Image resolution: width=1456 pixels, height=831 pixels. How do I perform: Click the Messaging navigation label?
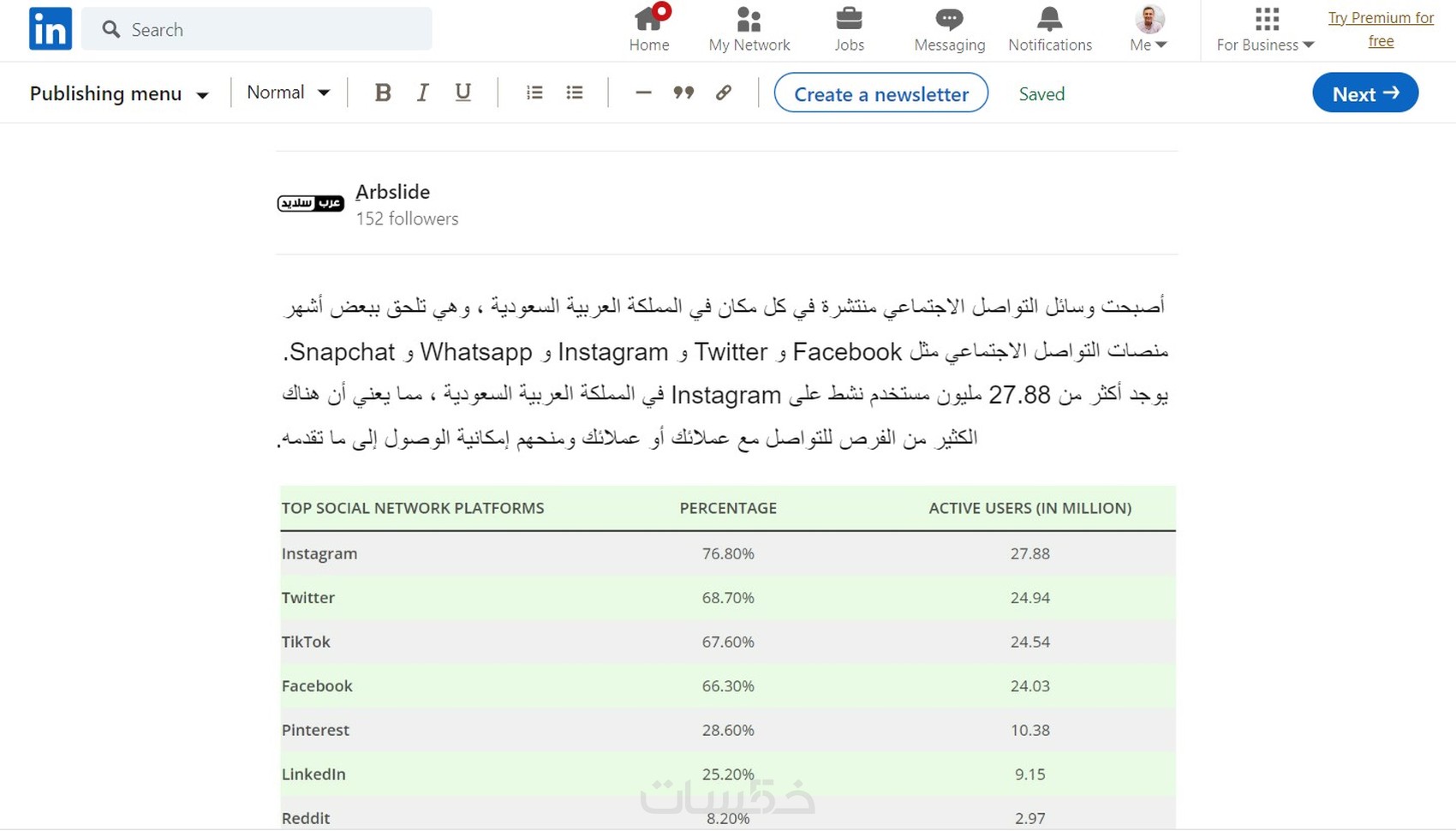pos(950,45)
